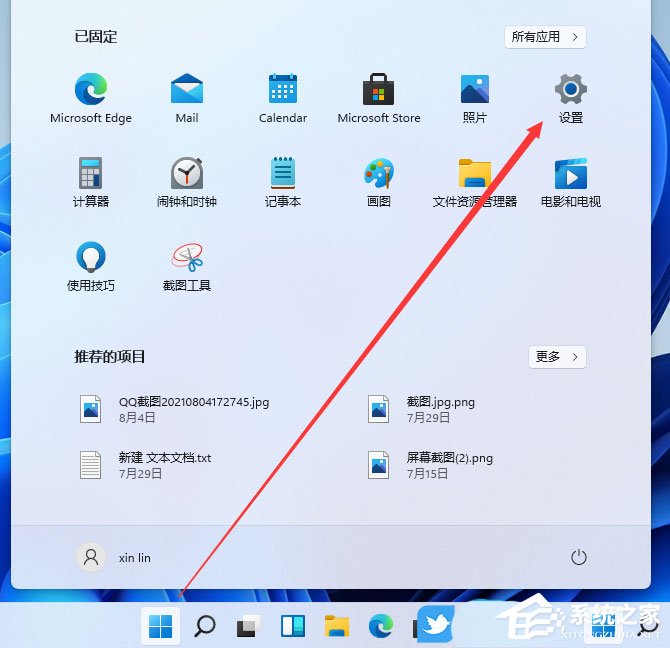Open 使用技巧 Tips app
This screenshot has height=648, width=670.
[91, 266]
